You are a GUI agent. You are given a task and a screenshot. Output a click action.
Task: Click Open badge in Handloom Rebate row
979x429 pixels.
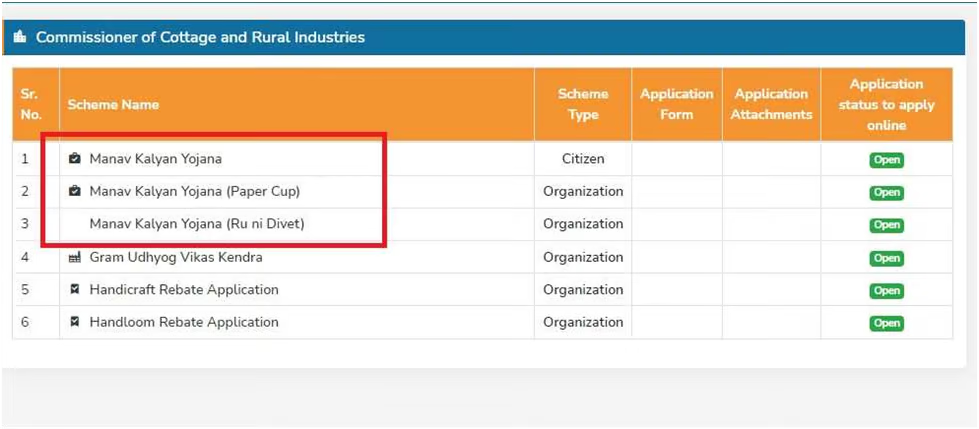coord(887,323)
